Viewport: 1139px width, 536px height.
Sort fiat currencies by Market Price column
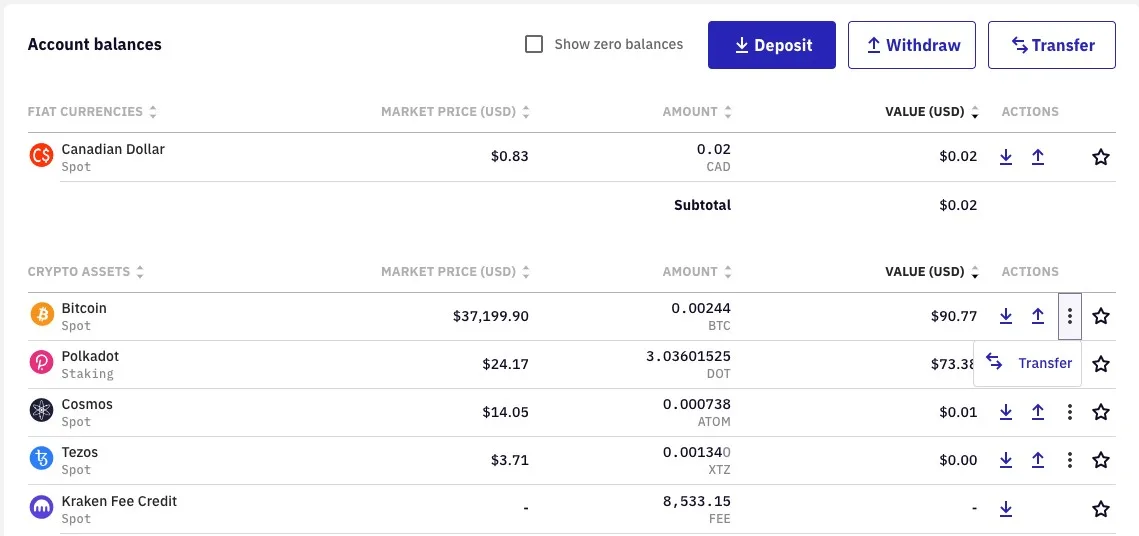pos(455,112)
